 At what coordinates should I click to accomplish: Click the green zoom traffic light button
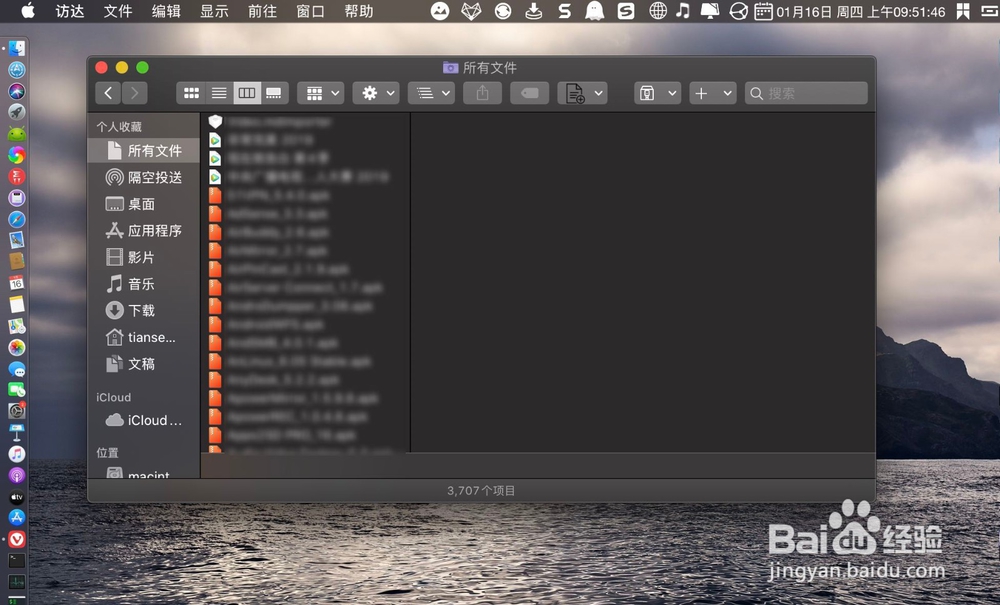142,67
